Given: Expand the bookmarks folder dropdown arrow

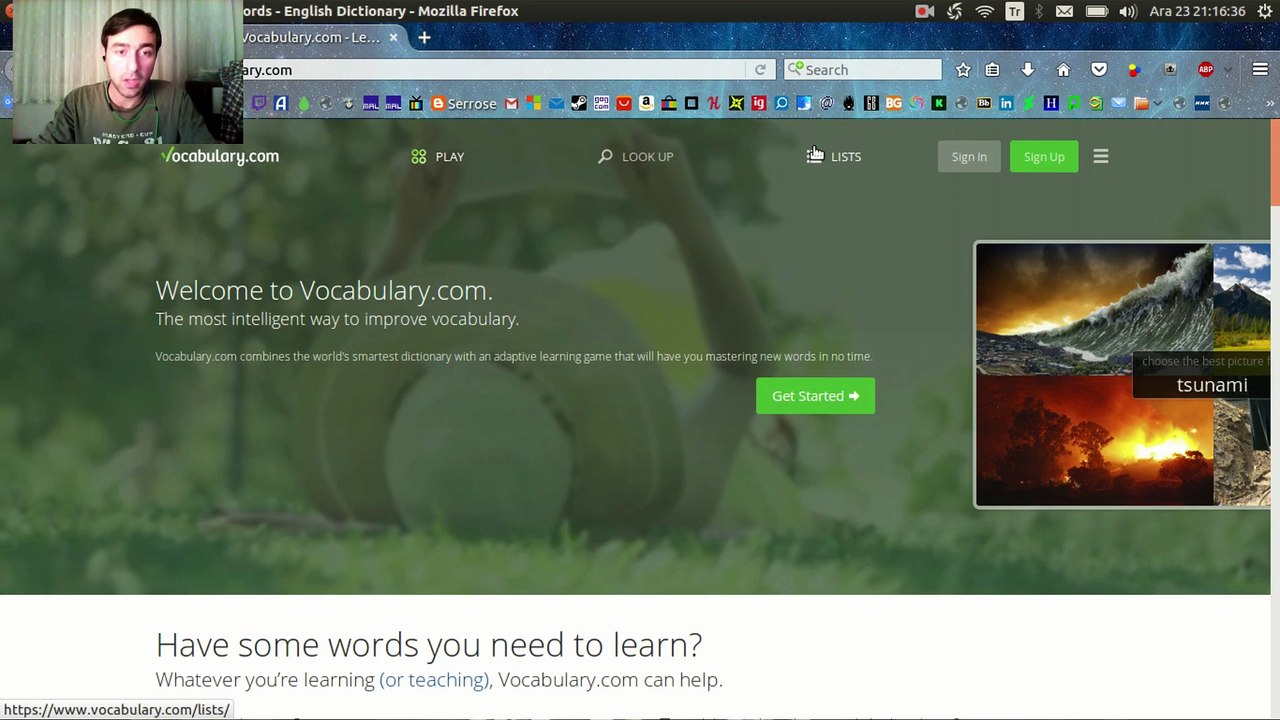Looking at the screenshot, I should (1158, 103).
